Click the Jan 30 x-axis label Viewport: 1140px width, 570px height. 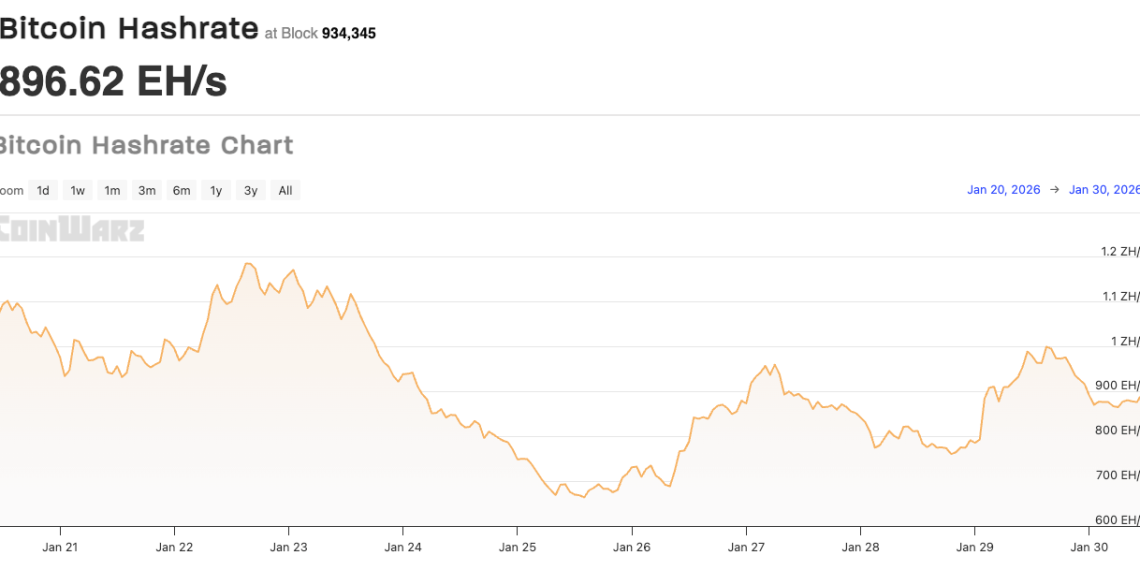1088,547
